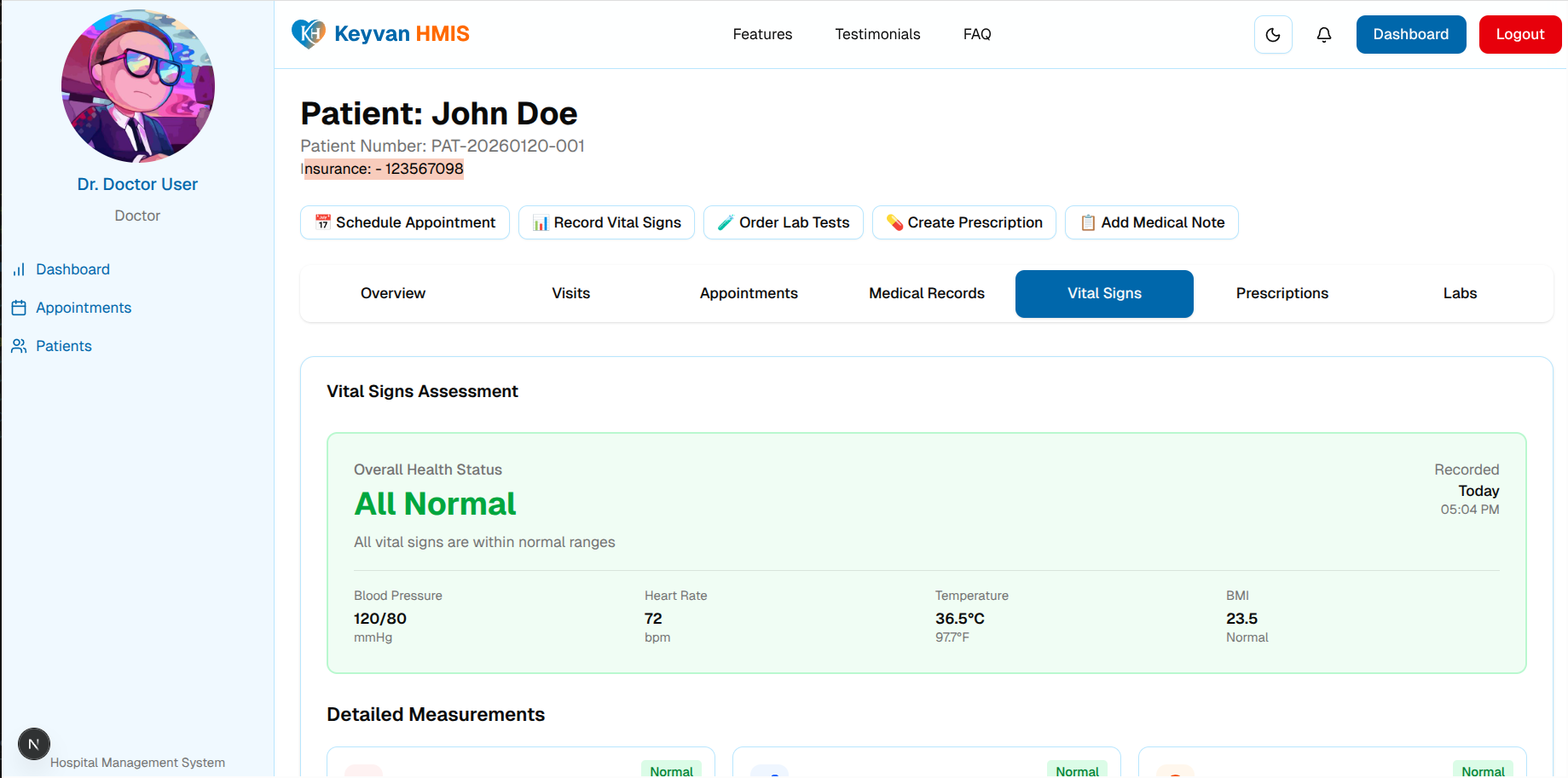Select the Patients people icon in sidebar
Image resolution: width=1568 pixels, height=778 pixels.
coord(19,345)
